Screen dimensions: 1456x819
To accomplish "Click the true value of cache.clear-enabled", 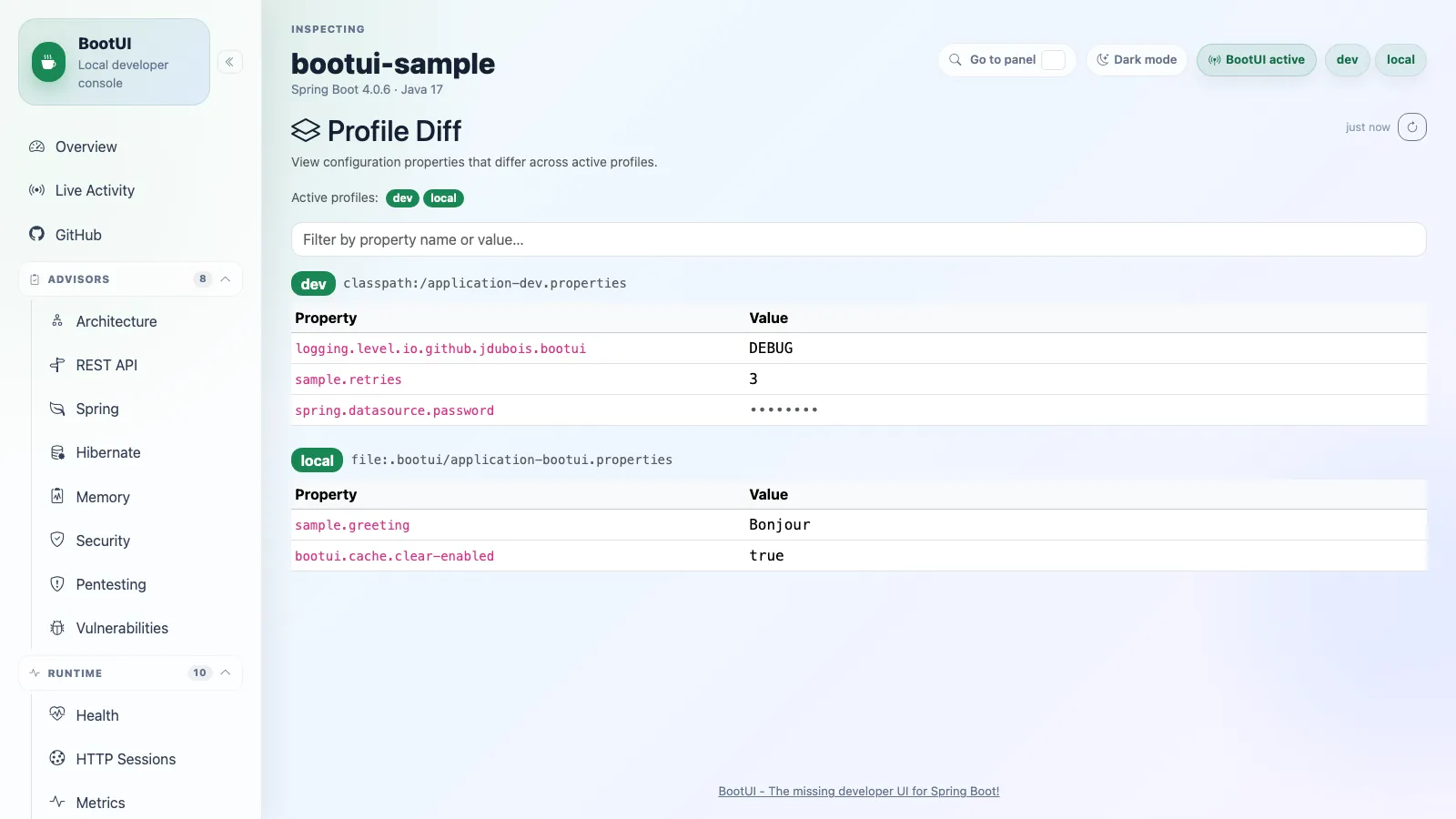I will [x=766, y=556].
